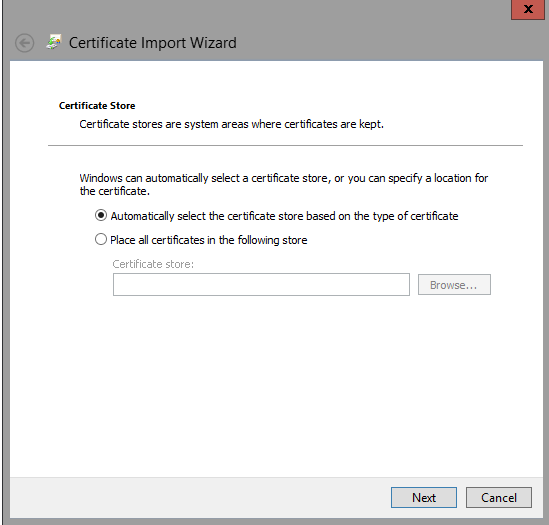Close the Certificate Import Wizard with the red X
This screenshot has height=525, width=549.
point(528,9)
